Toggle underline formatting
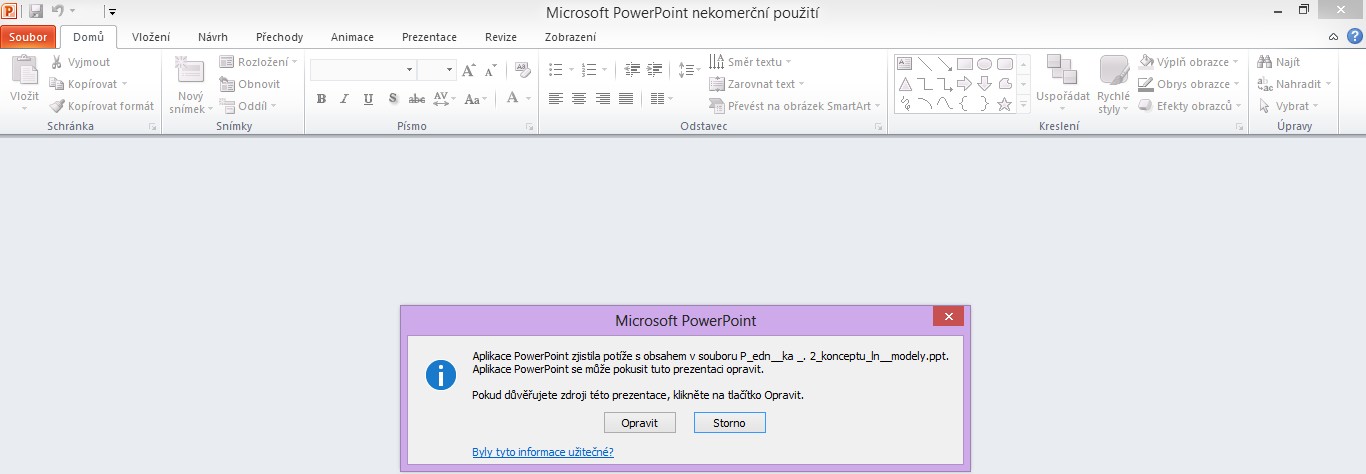This screenshot has height=474, width=1366. (368, 98)
